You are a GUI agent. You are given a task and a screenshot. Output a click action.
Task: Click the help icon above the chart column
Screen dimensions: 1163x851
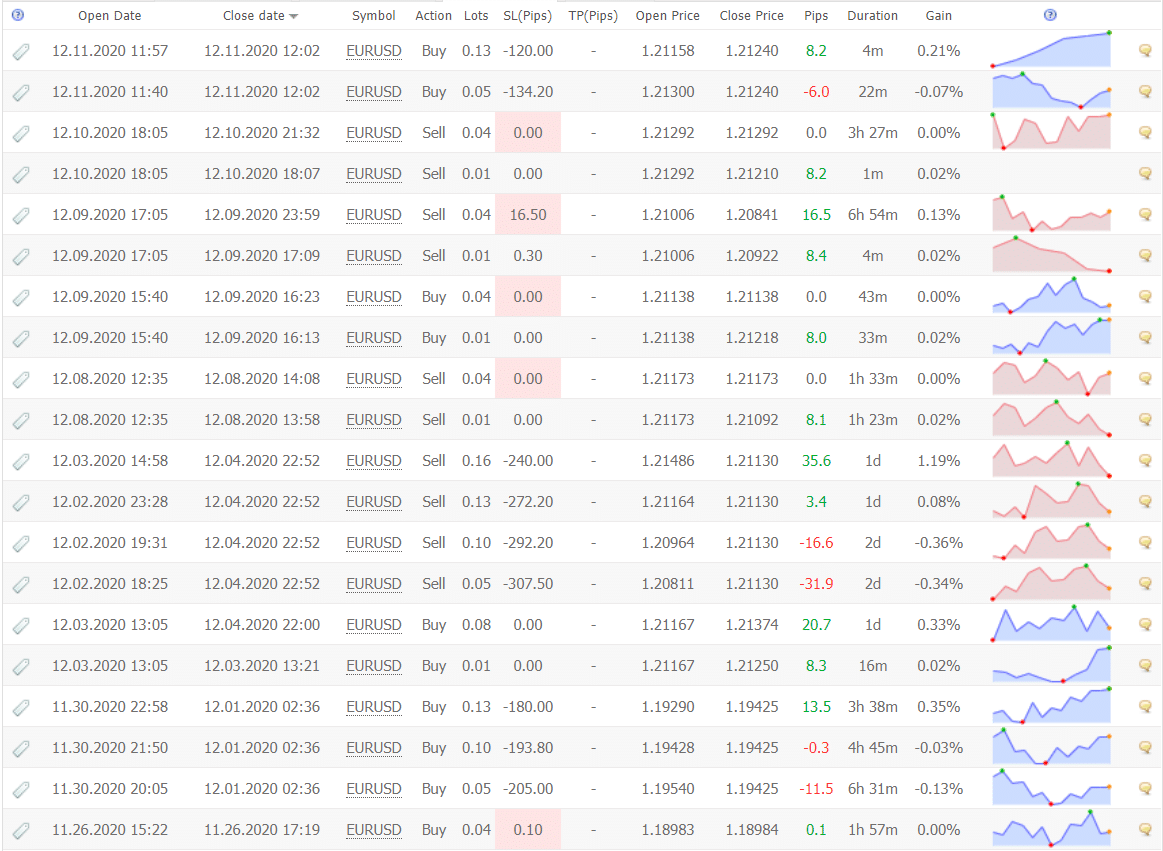click(1050, 15)
